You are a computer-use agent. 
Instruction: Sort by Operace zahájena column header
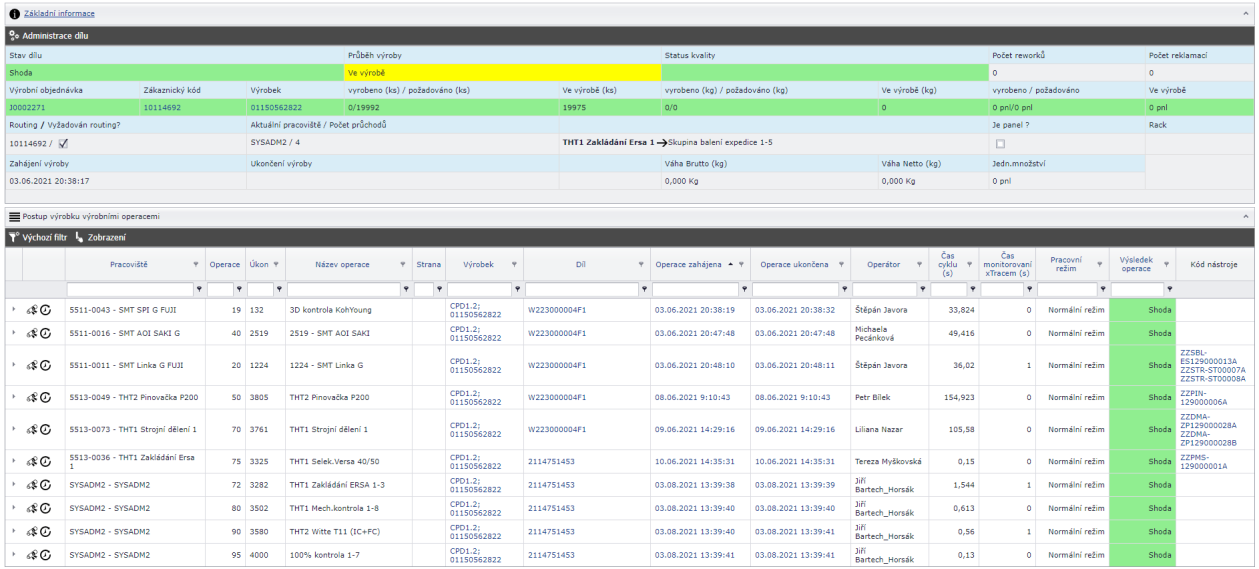click(688, 265)
